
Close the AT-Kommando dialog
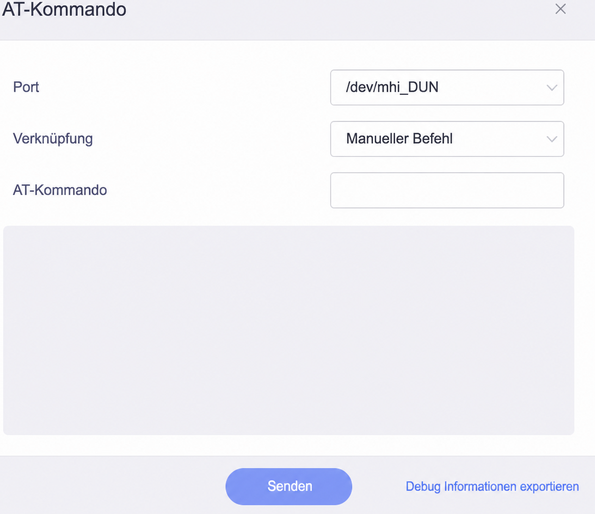(x=560, y=9)
